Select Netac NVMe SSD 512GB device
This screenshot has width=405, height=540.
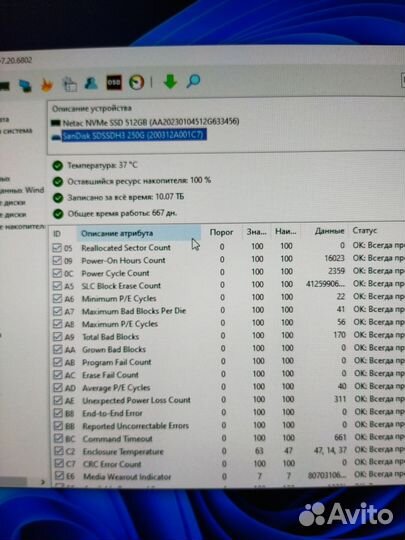click(150, 122)
